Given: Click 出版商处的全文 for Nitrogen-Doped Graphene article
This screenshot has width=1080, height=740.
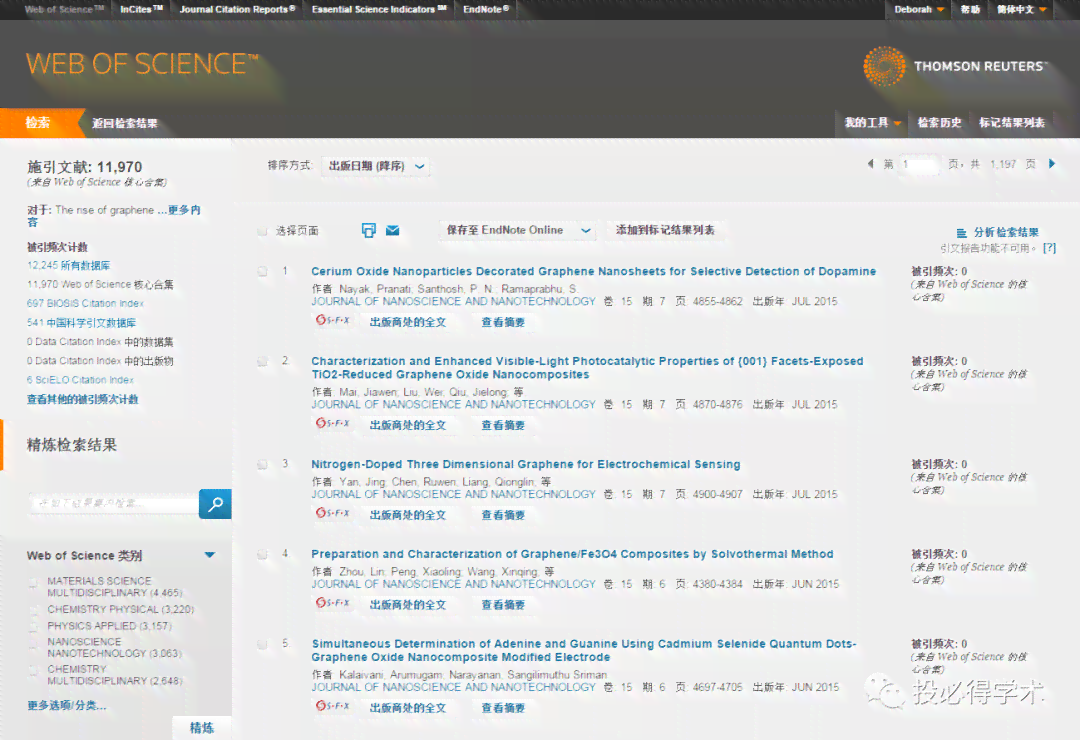Looking at the screenshot, I should 408,515.
